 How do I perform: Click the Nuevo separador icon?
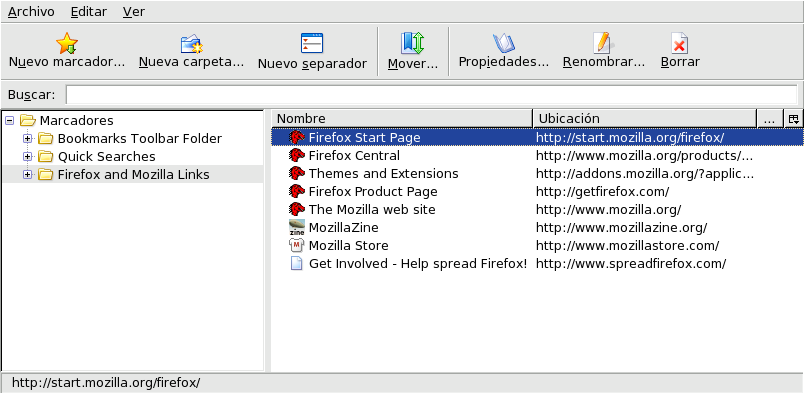[x=312, y=43]
